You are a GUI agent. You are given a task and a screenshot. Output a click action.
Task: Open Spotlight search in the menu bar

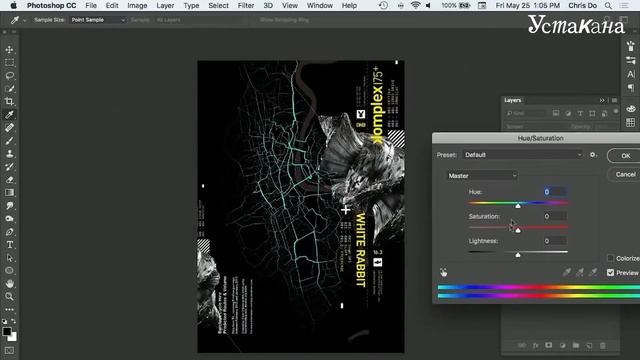click(608, 5)
